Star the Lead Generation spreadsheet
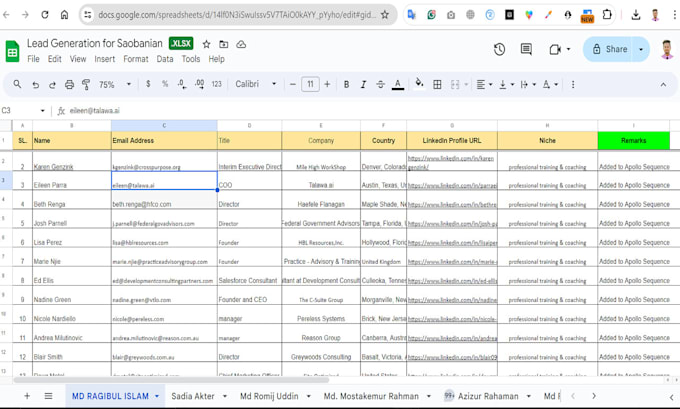680x409 pixels. tap(206, 44)
